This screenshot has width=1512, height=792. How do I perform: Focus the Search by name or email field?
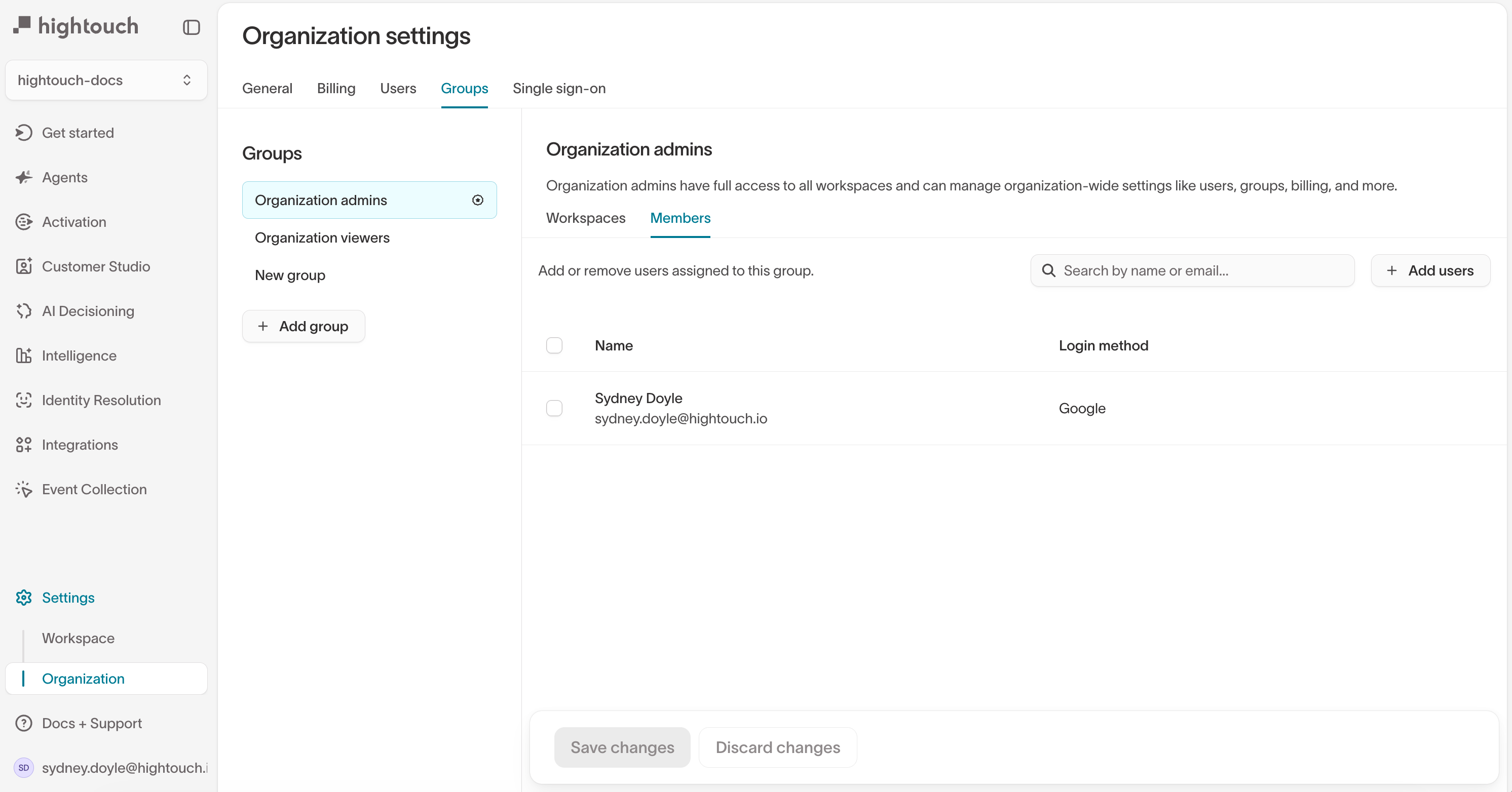coord(1193,270)
